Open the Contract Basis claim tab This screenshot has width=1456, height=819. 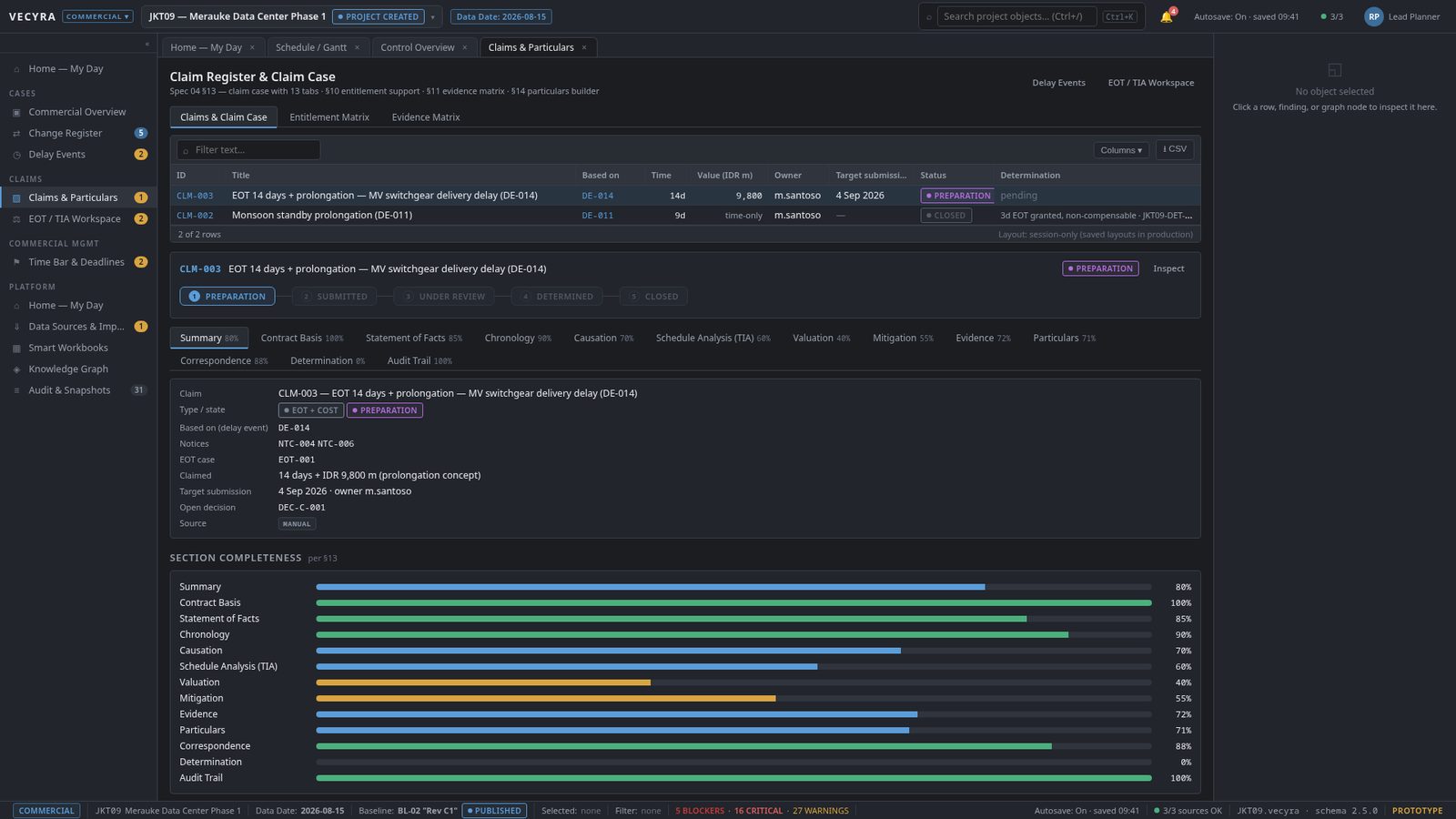tap(302, 339)
